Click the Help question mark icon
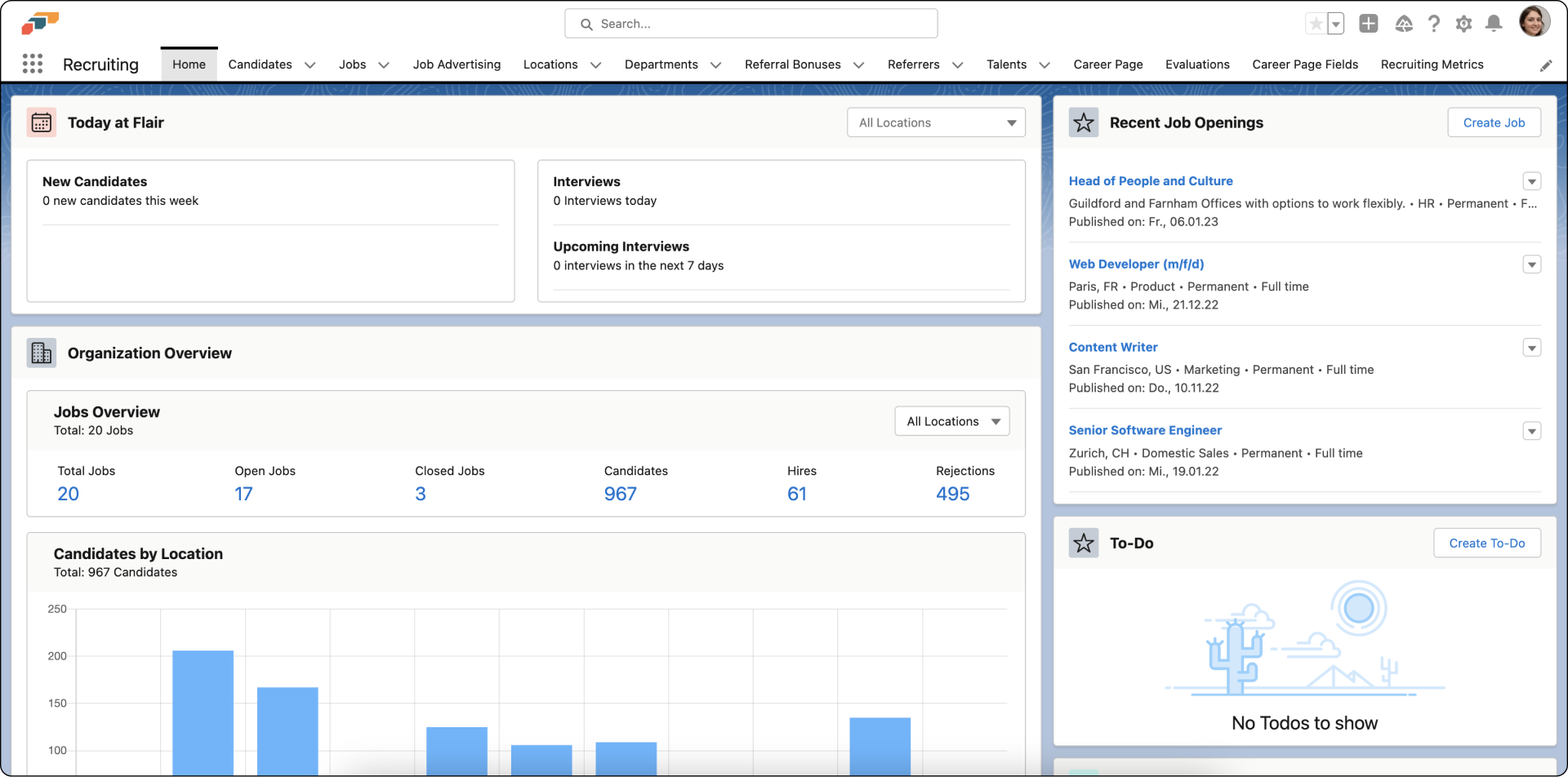1568x777 pixels. tap(1434, 24)
